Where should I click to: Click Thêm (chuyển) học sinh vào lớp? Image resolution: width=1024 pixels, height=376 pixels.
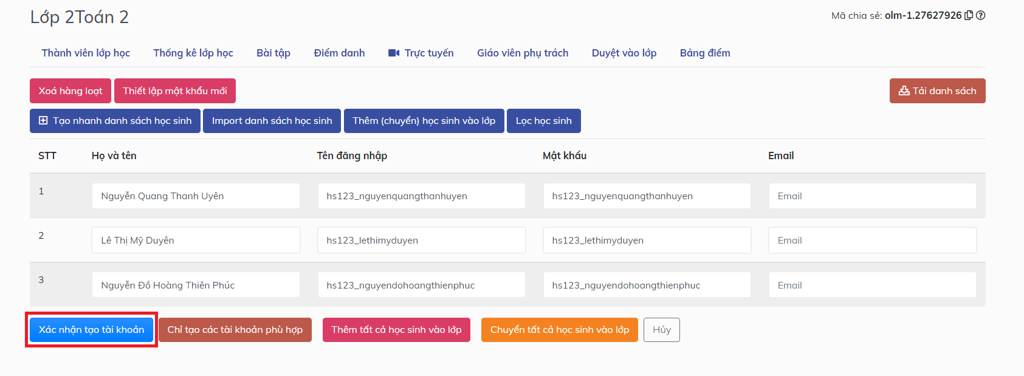pyautogui.click(x=424, y=121)
